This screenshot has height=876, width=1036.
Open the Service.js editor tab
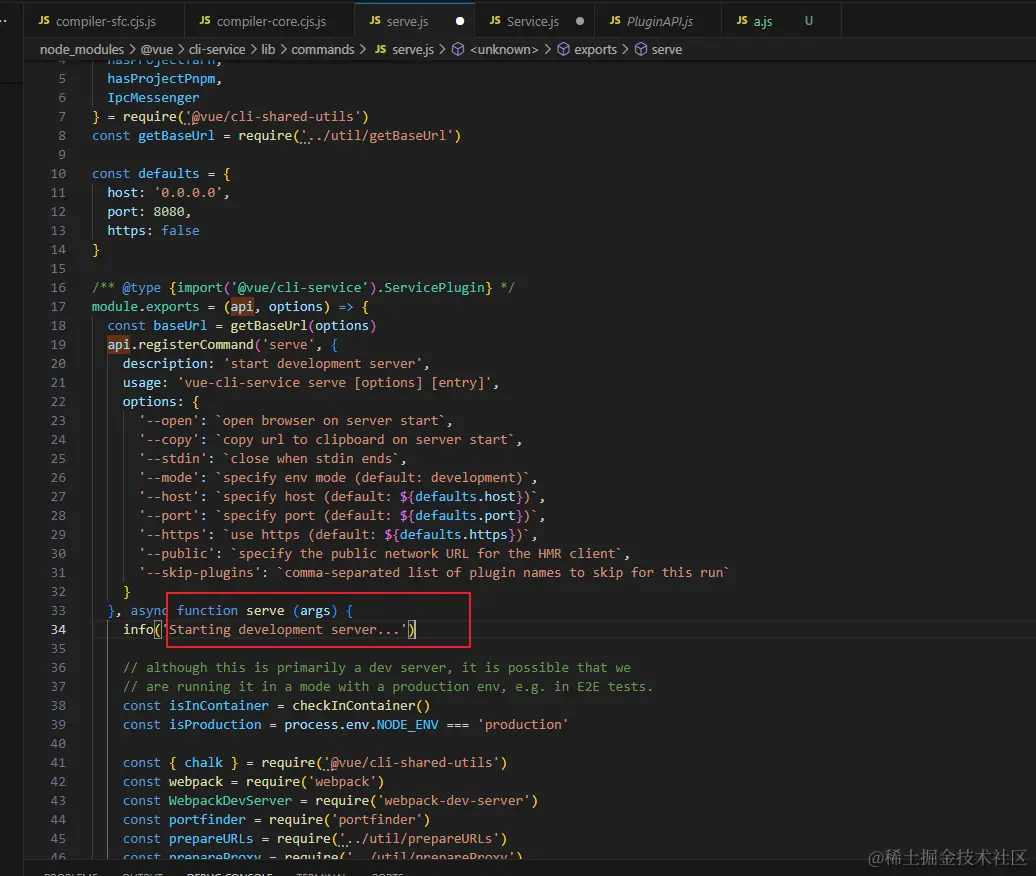click(533, 21)
